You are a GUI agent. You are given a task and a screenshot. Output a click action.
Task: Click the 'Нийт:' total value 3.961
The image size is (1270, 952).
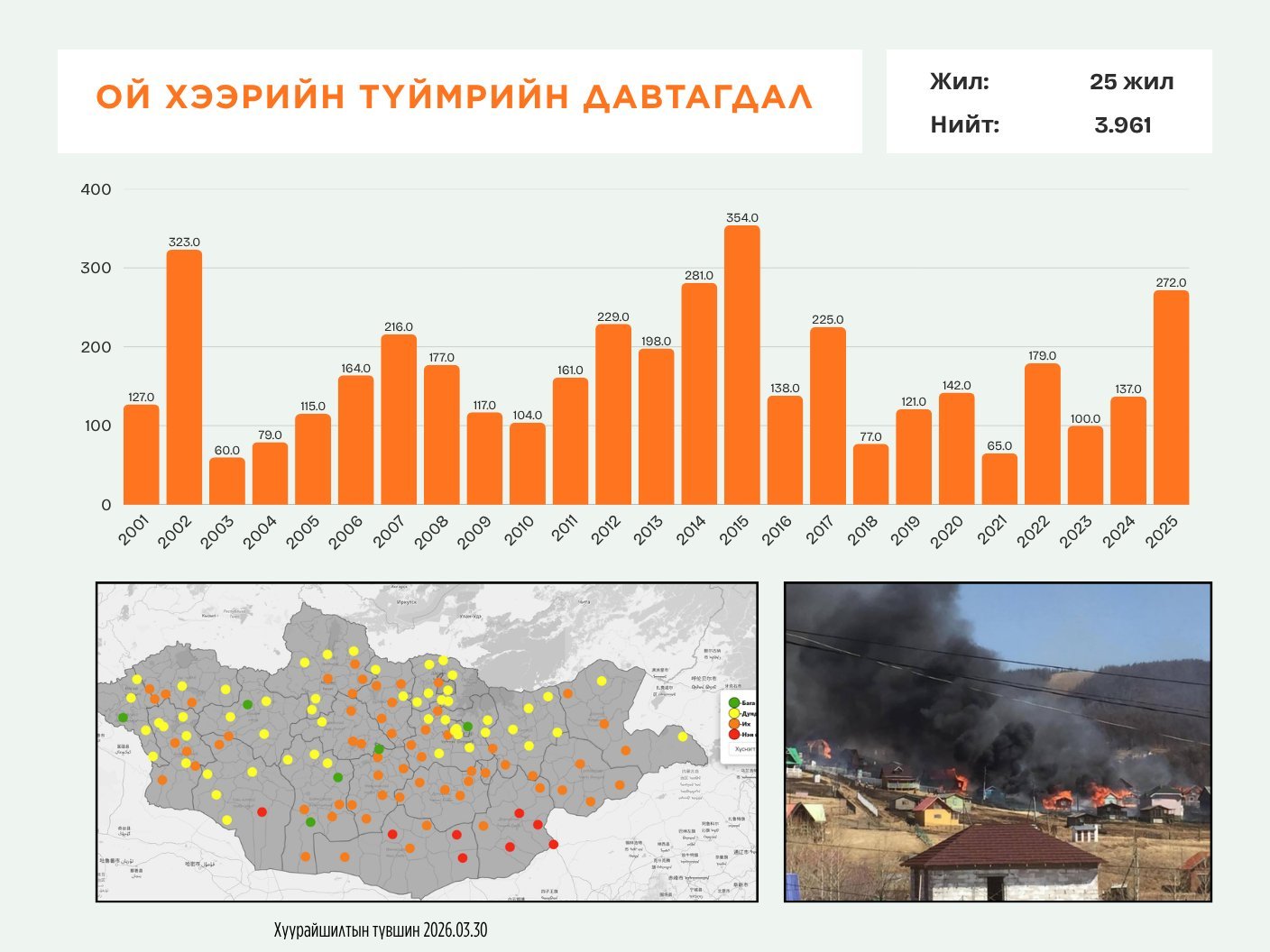tap(1122, 125)
